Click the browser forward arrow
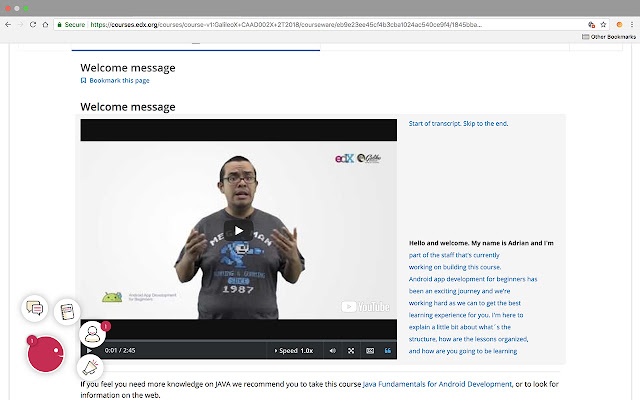Viewport: 640px width, 400px height. [20, 24]
